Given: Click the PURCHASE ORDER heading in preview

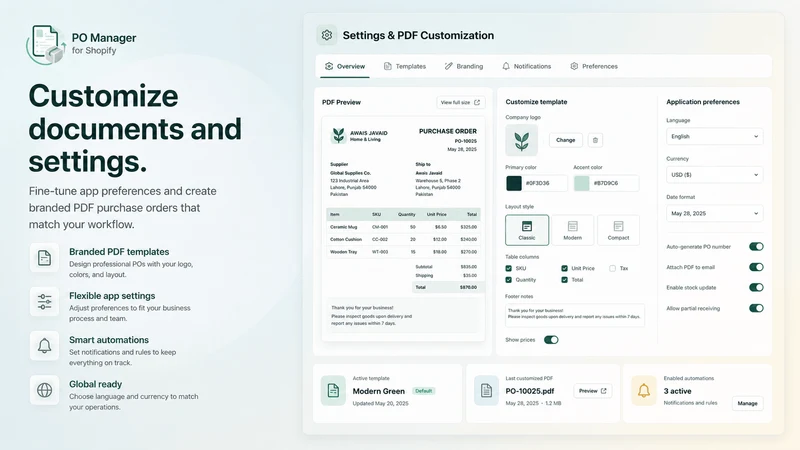Looking at the screenshot, I should click(448, 131).
